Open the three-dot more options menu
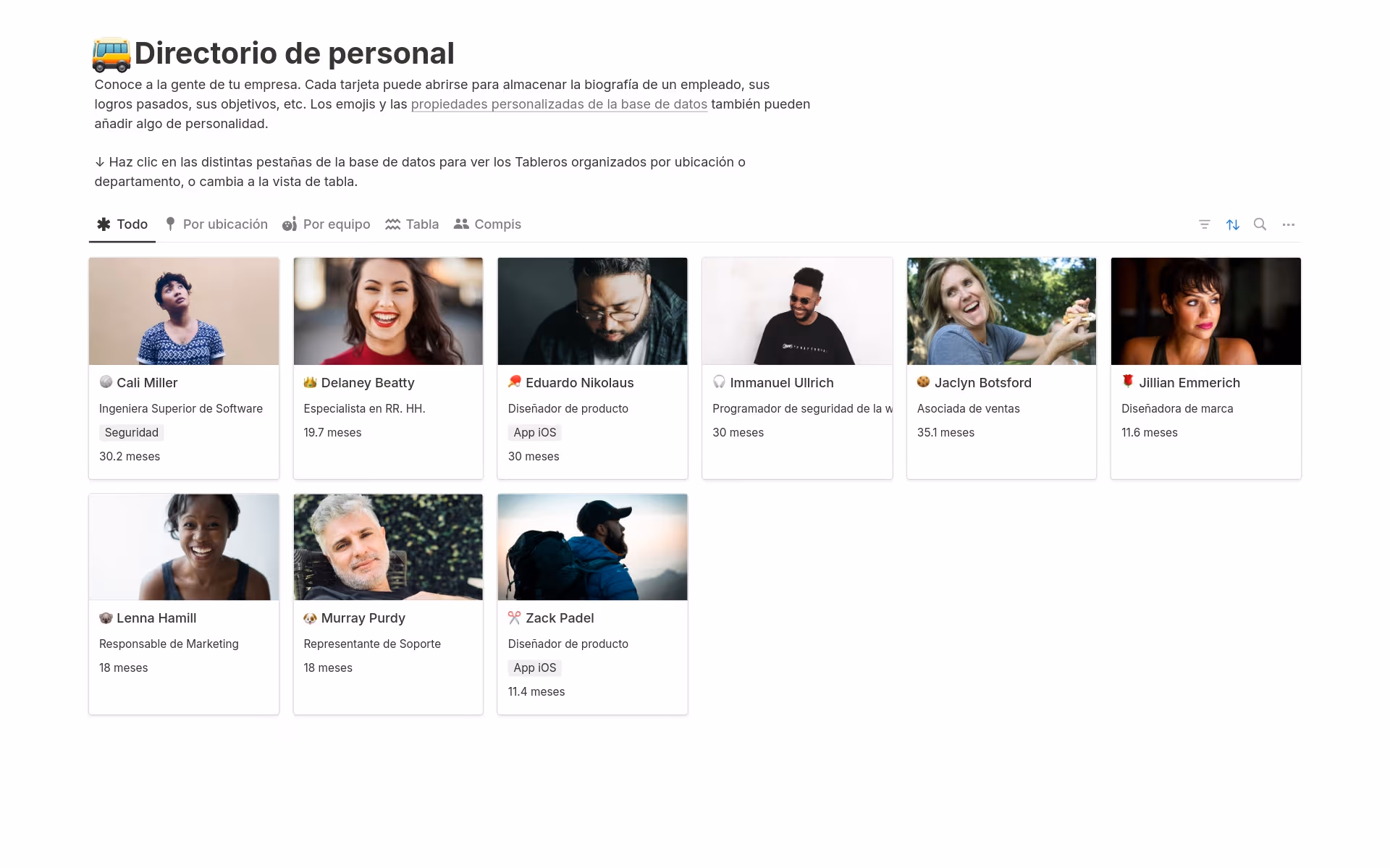The width and height of the screenshot is (1390, 868). click(1288, 224)
